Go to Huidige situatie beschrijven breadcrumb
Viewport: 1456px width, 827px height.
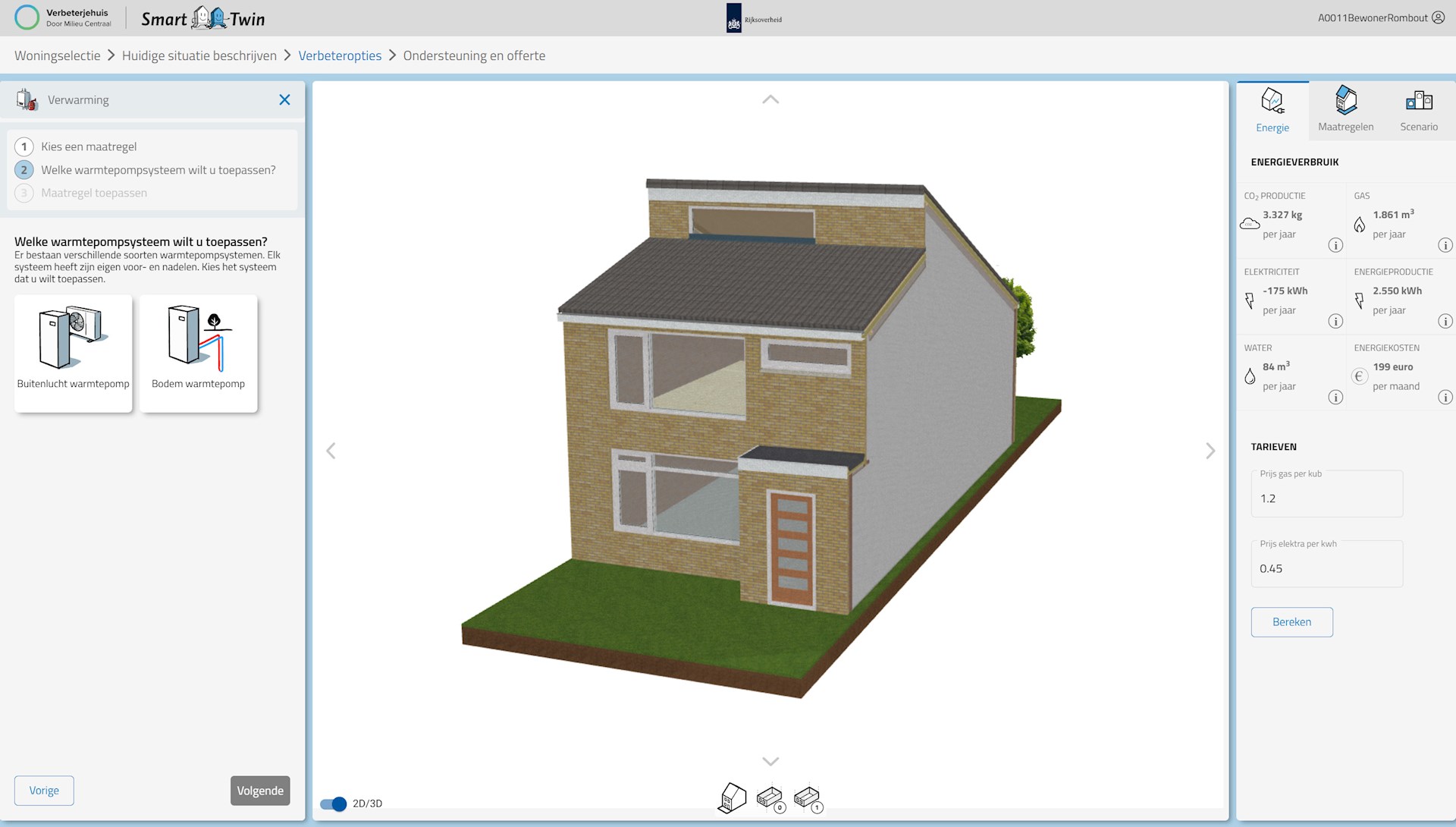click(199, 55)
